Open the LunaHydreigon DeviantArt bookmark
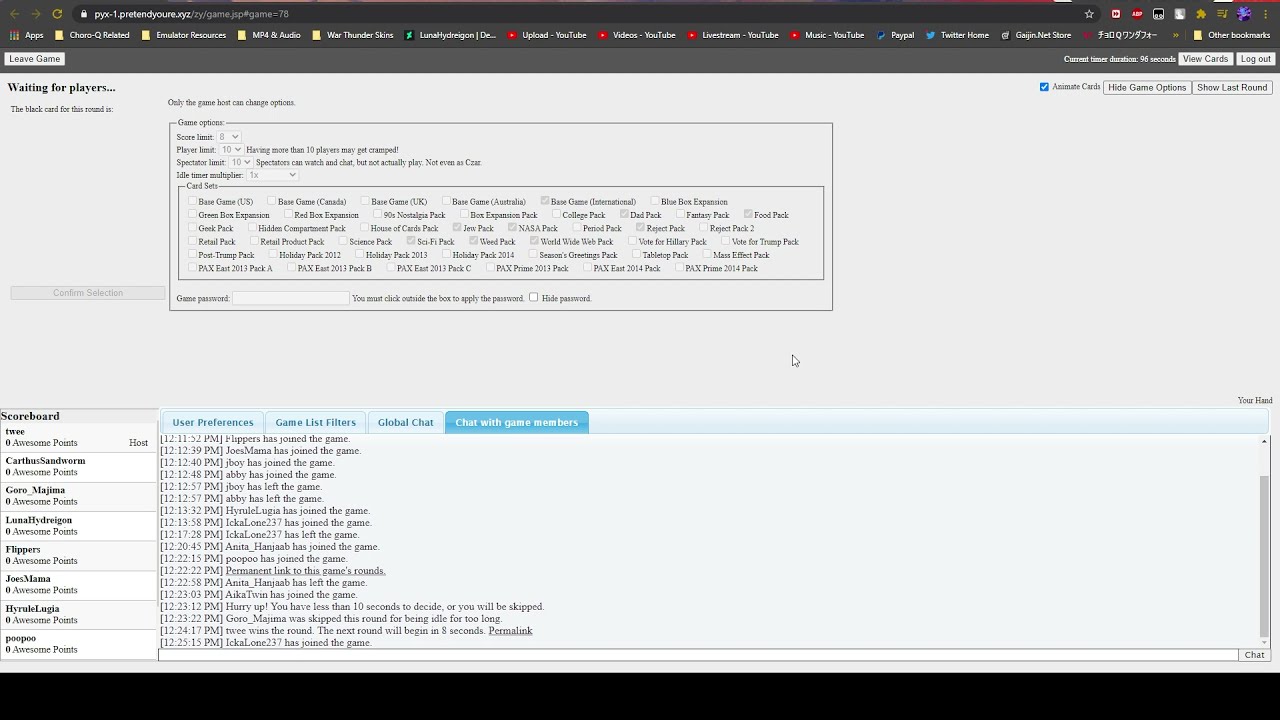The width and height of the screenshot is (1280, 720). [x=450, y=35]
